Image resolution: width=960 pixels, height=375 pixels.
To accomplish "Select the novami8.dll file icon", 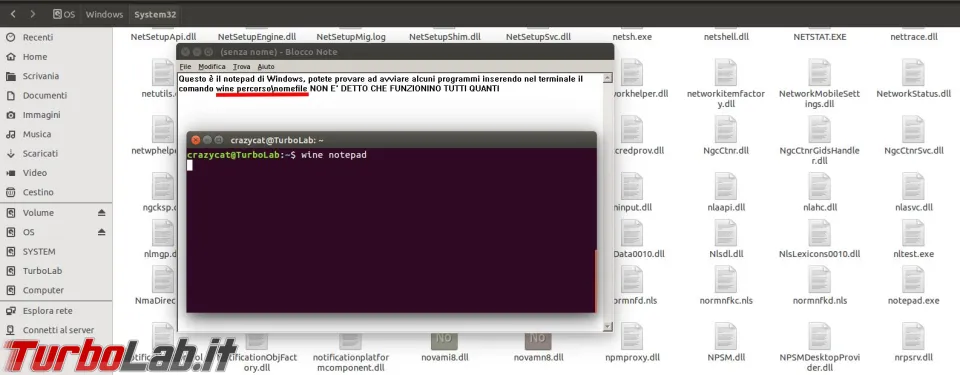I will (x=444, y=341).
